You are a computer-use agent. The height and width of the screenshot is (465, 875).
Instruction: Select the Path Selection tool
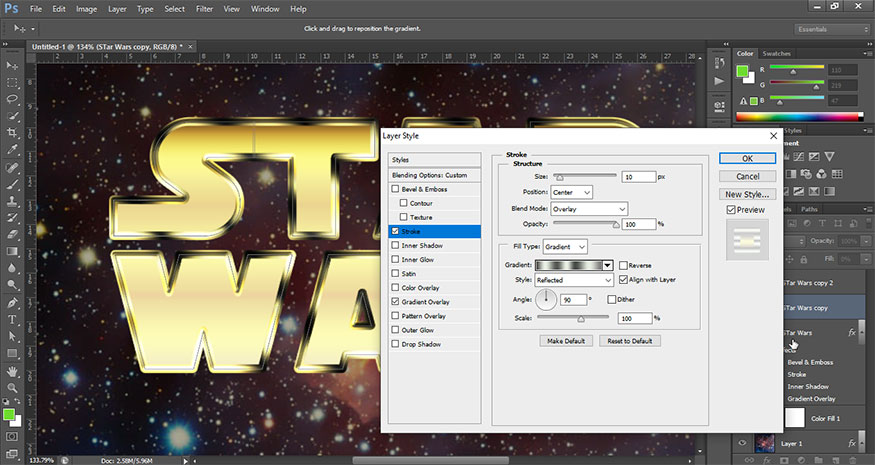tap(12, 336)
